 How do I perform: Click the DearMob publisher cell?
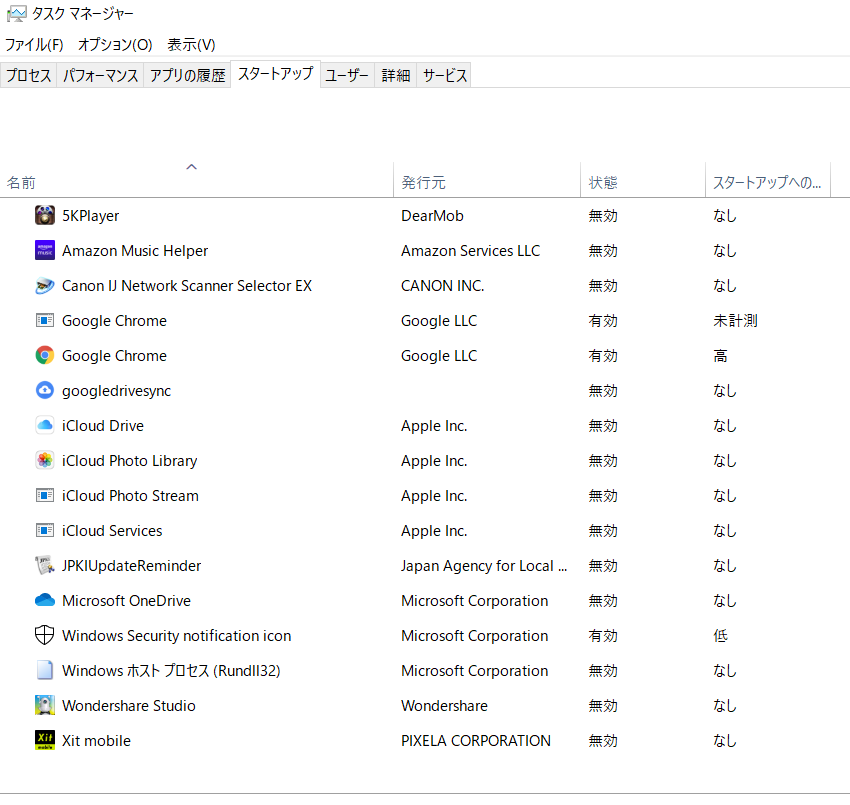[433, 216]
